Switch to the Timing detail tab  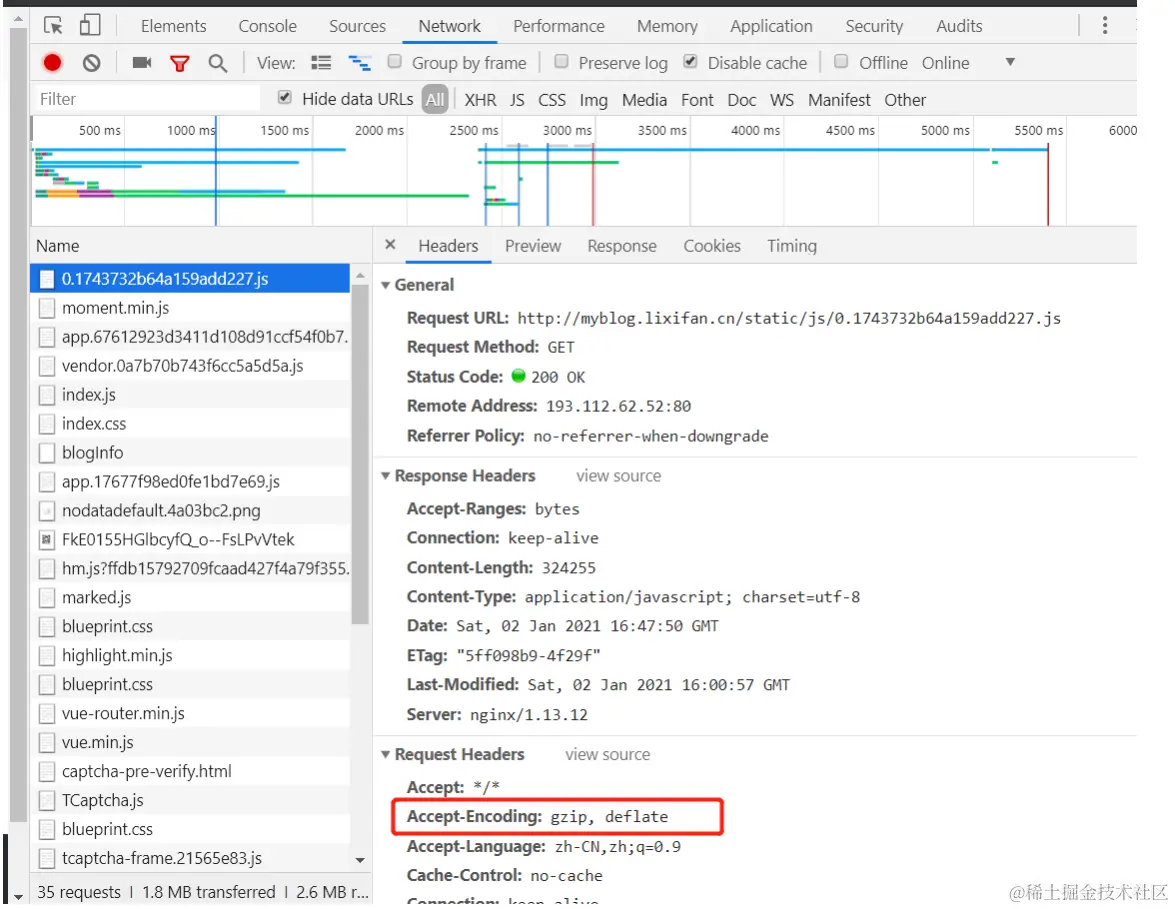pos(792,246)
